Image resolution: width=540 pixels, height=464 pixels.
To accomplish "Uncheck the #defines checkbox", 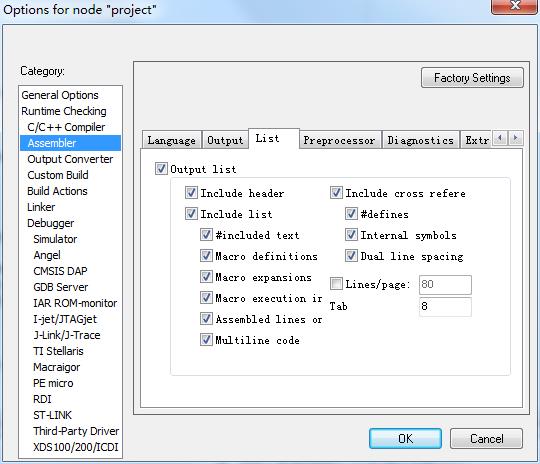I will click(x=351, y=214).
